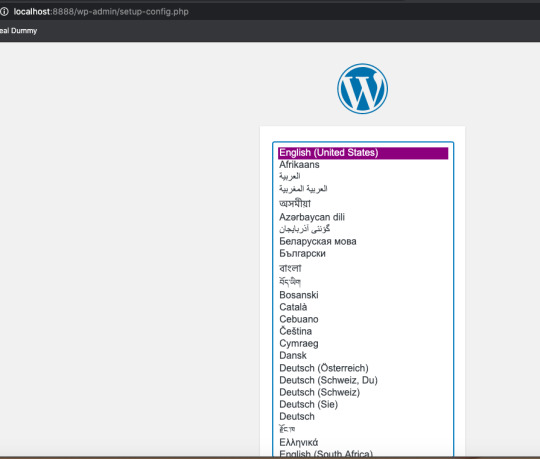The height and width of the screenshot is (459, 540).
Task: Select Cymraeg language option
Action: pos(363,343)
